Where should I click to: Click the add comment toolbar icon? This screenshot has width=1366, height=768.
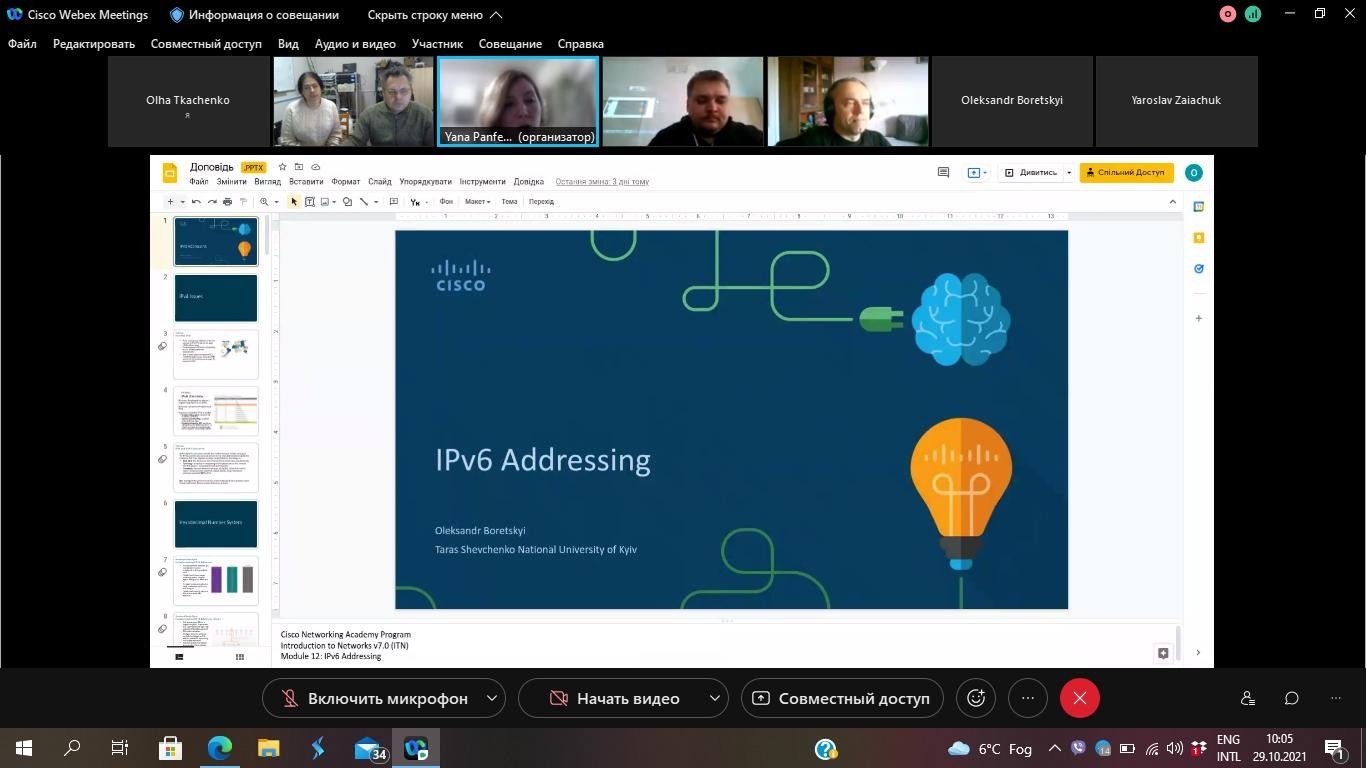pos(393,202)
